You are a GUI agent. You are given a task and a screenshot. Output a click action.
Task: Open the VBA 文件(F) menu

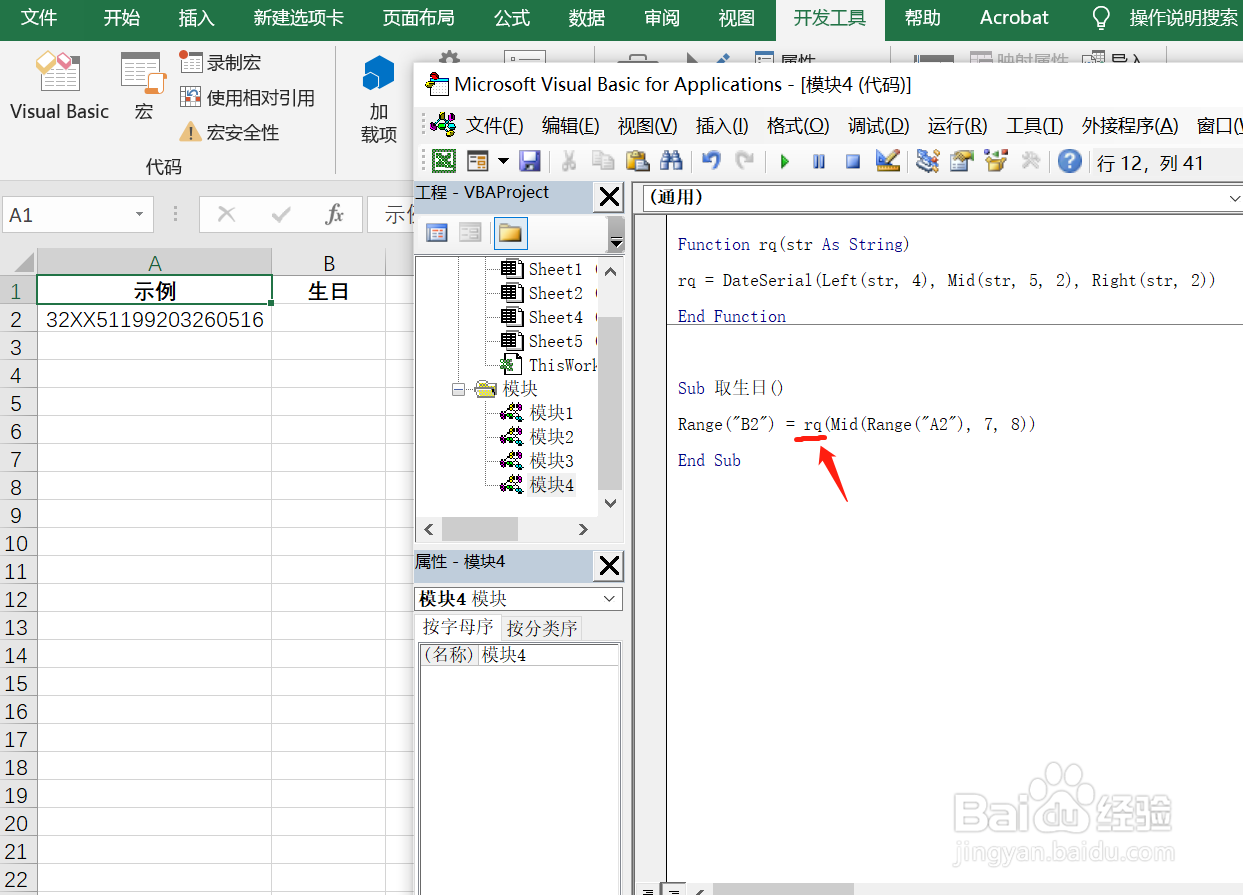pos(495,126)
